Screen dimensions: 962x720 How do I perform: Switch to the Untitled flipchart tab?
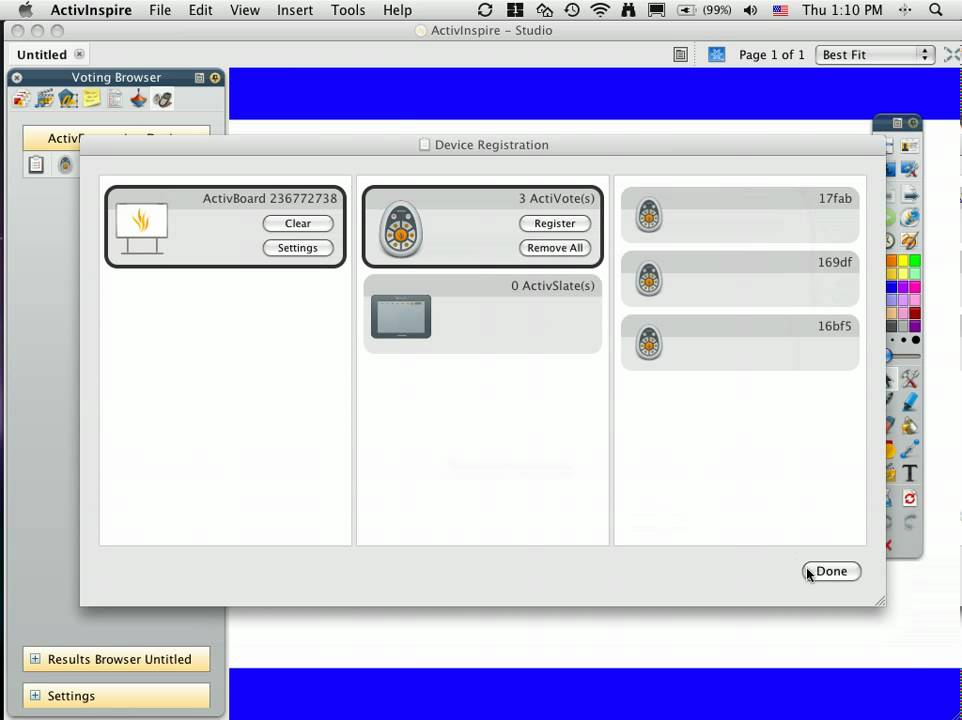42,55
